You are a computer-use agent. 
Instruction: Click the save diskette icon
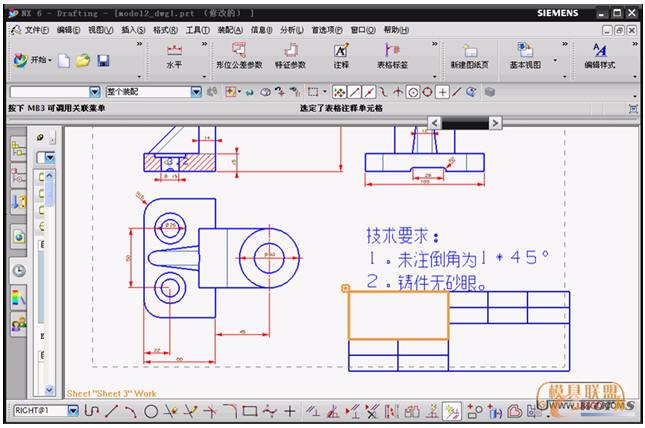[x=103, y=62]
